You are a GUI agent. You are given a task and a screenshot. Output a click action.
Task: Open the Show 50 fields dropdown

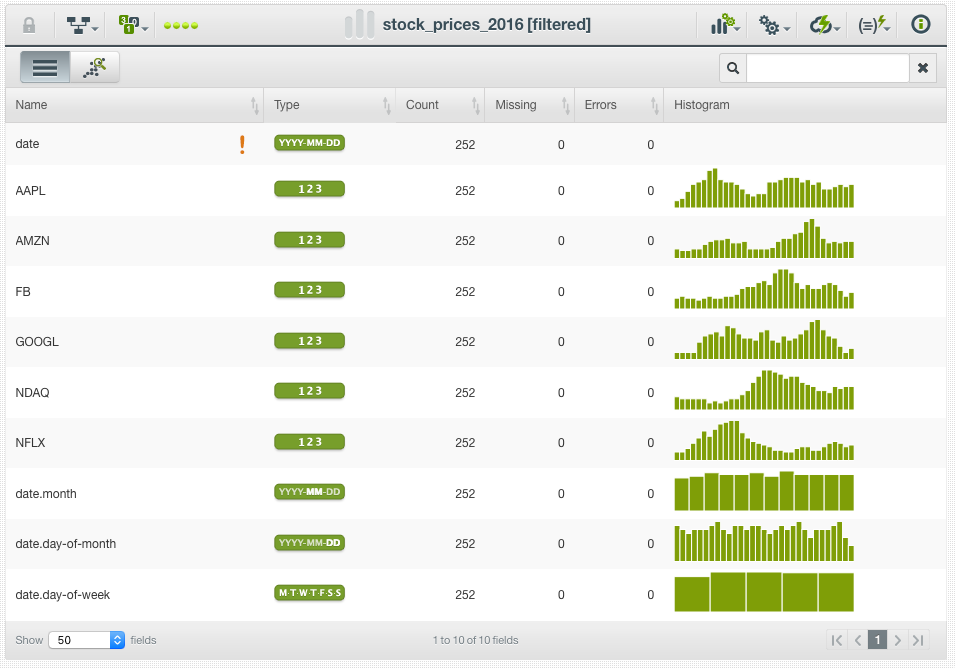pos(86,640)
